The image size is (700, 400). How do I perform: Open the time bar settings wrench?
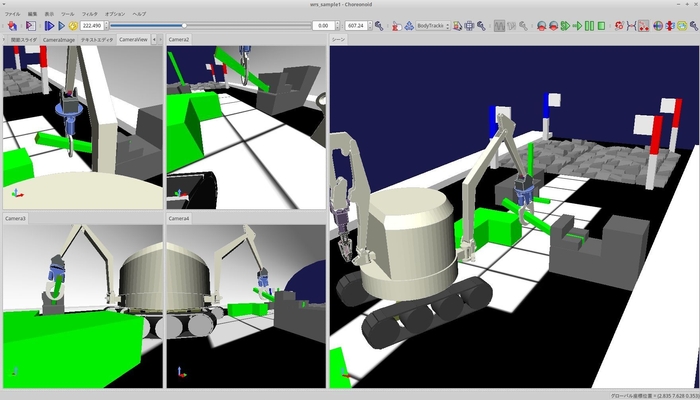point(379,25)
